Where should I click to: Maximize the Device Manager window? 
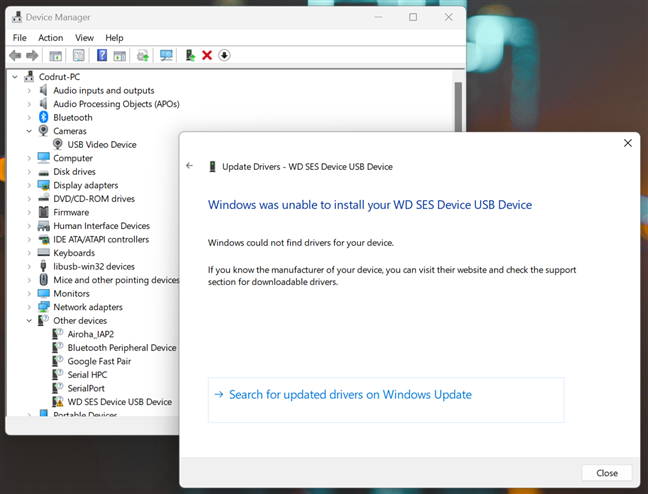point(413,17)
